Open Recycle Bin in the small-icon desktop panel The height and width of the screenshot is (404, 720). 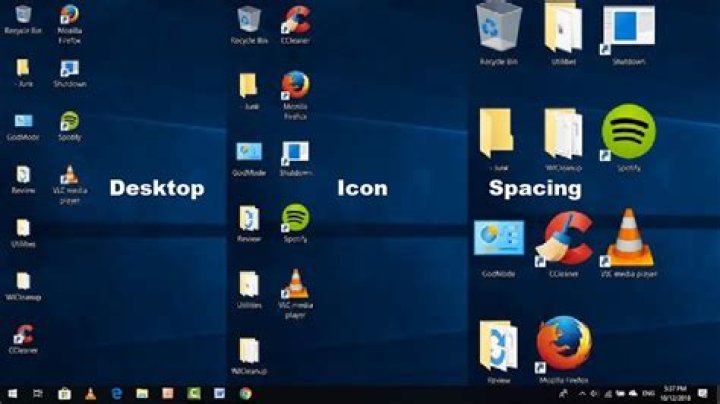23,19
